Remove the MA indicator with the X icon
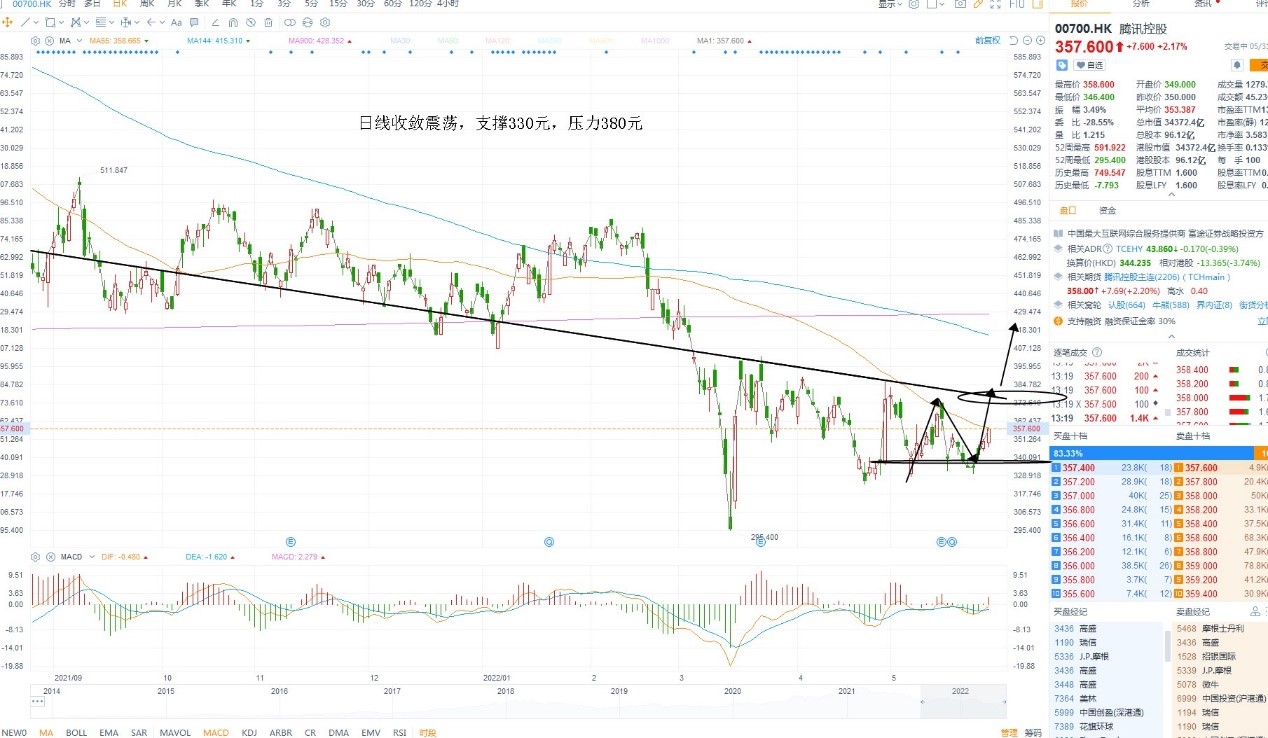 [49, 41]
